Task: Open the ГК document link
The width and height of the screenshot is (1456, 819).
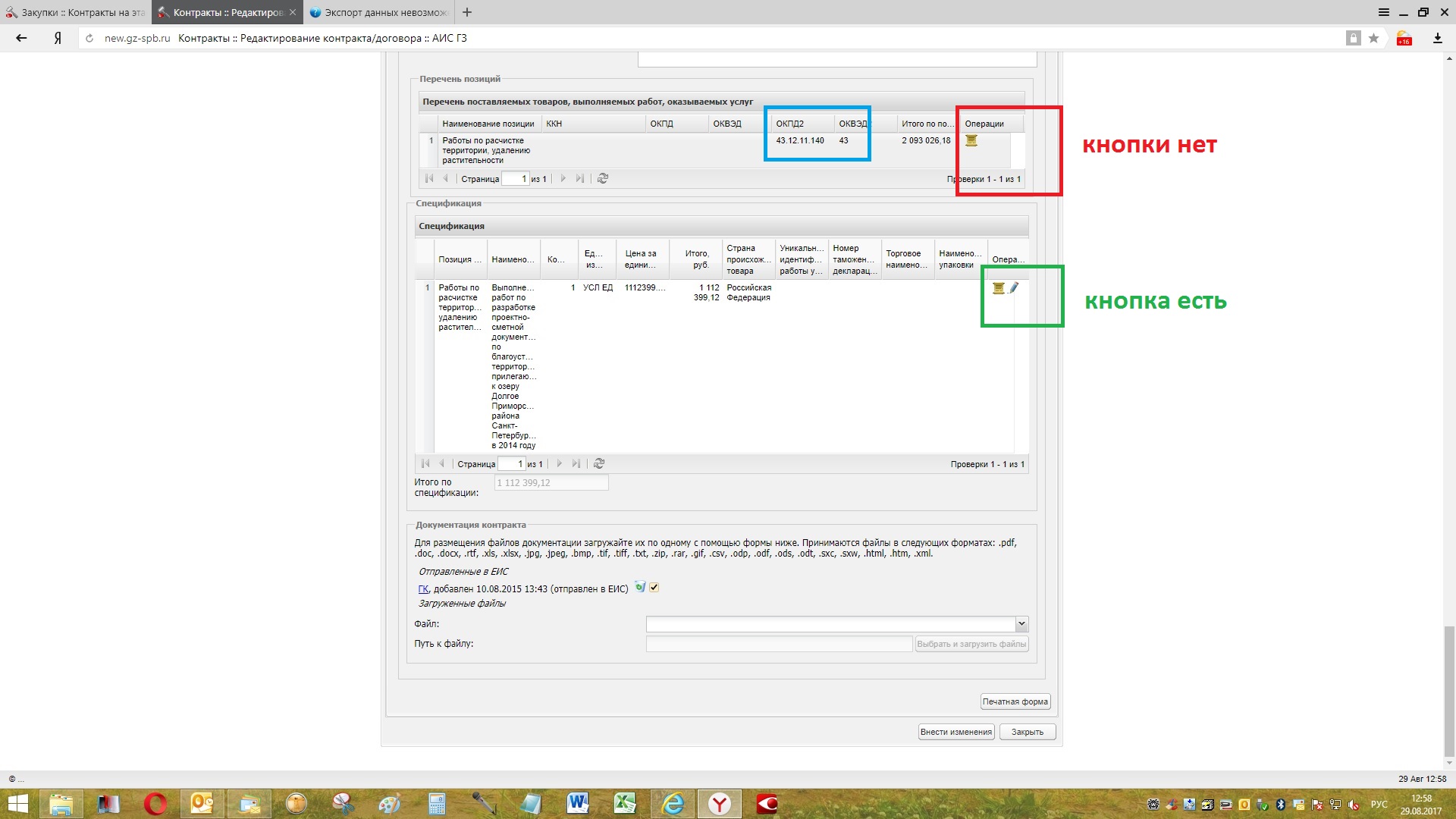Action: (x=423, y=588)
